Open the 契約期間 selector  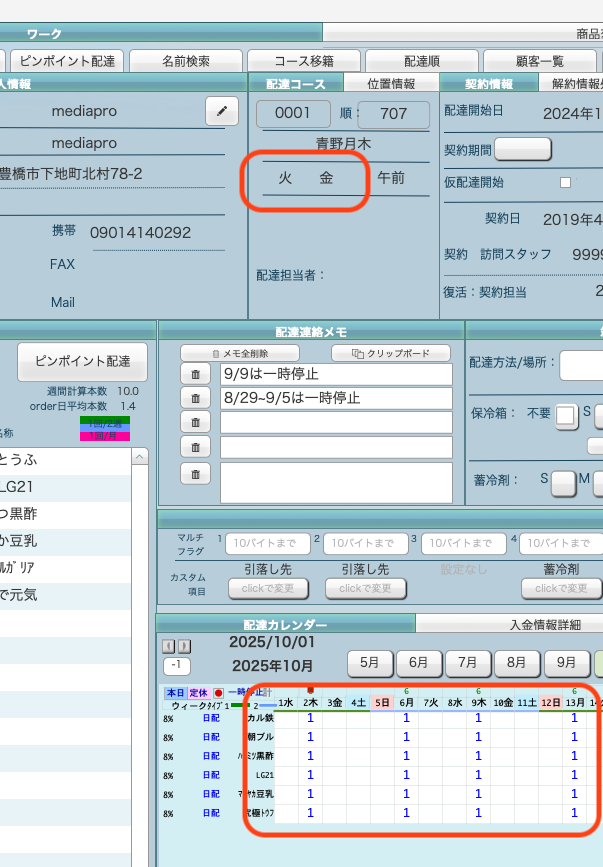pyautogui.click(x=523, y=149)
